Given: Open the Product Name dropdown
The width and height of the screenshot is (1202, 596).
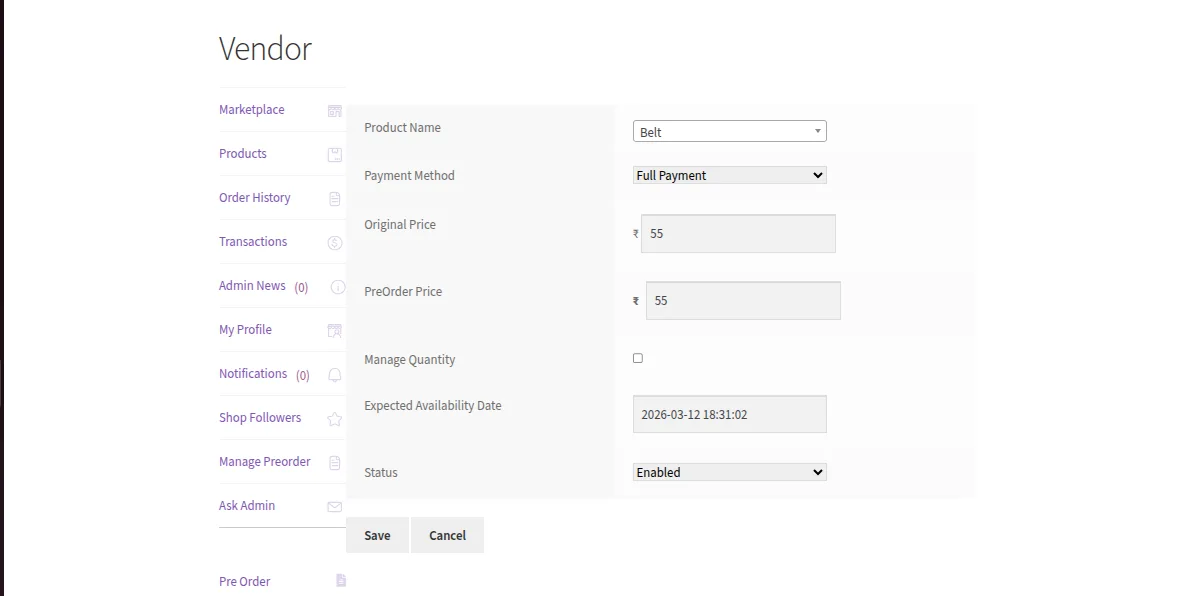Looking at the screenshot, I should 729,131.
